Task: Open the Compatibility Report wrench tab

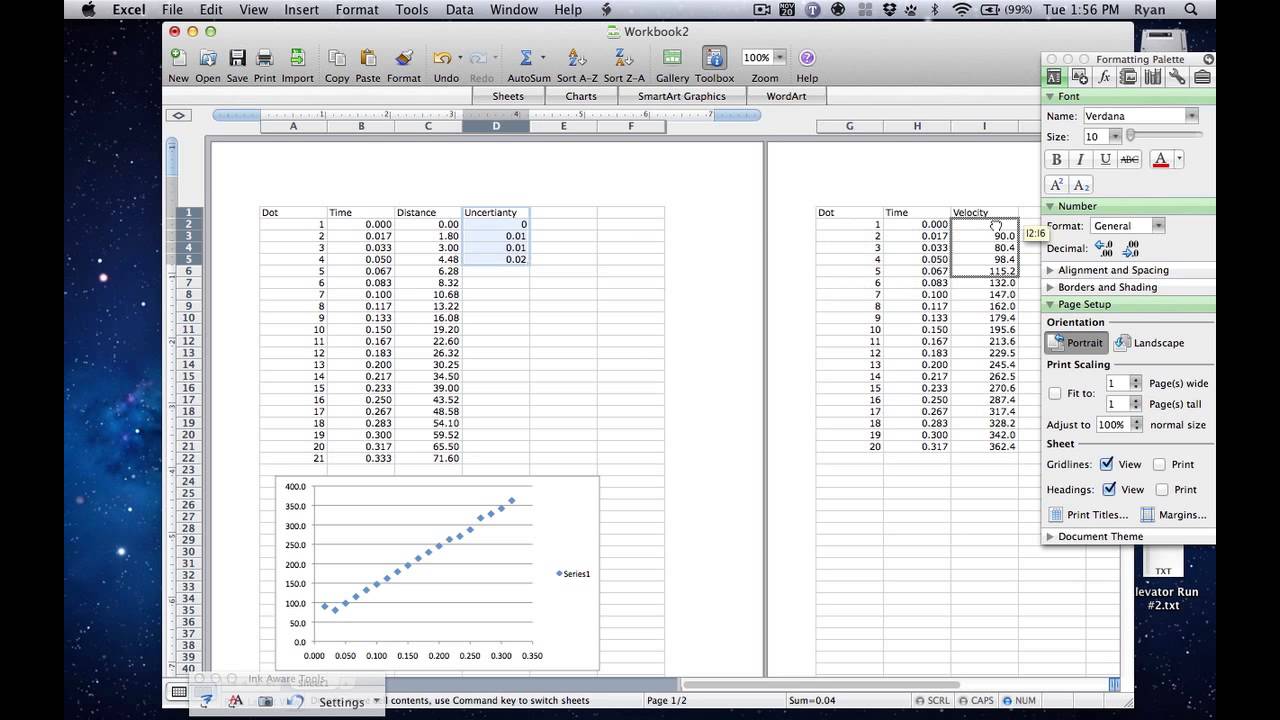Action: (x=1177, y=77)
